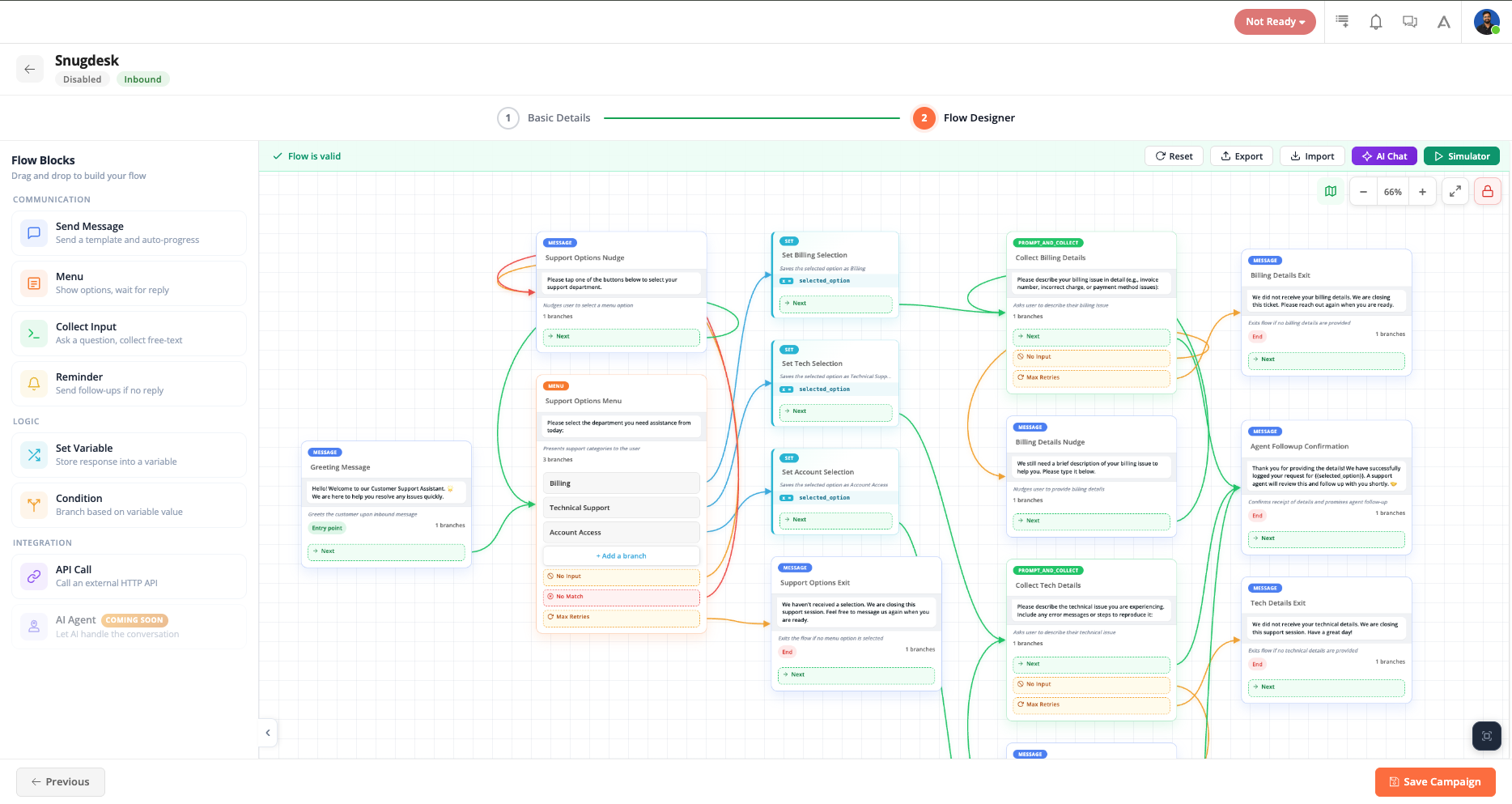Click the Disabled status badge
This screenshot has height=804, width=1512.
click(x=83, y=79)
